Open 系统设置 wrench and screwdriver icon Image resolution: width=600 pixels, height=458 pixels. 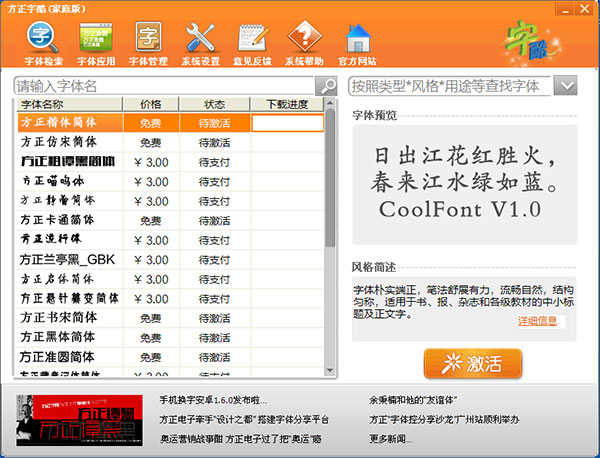[x=200, y=44]
